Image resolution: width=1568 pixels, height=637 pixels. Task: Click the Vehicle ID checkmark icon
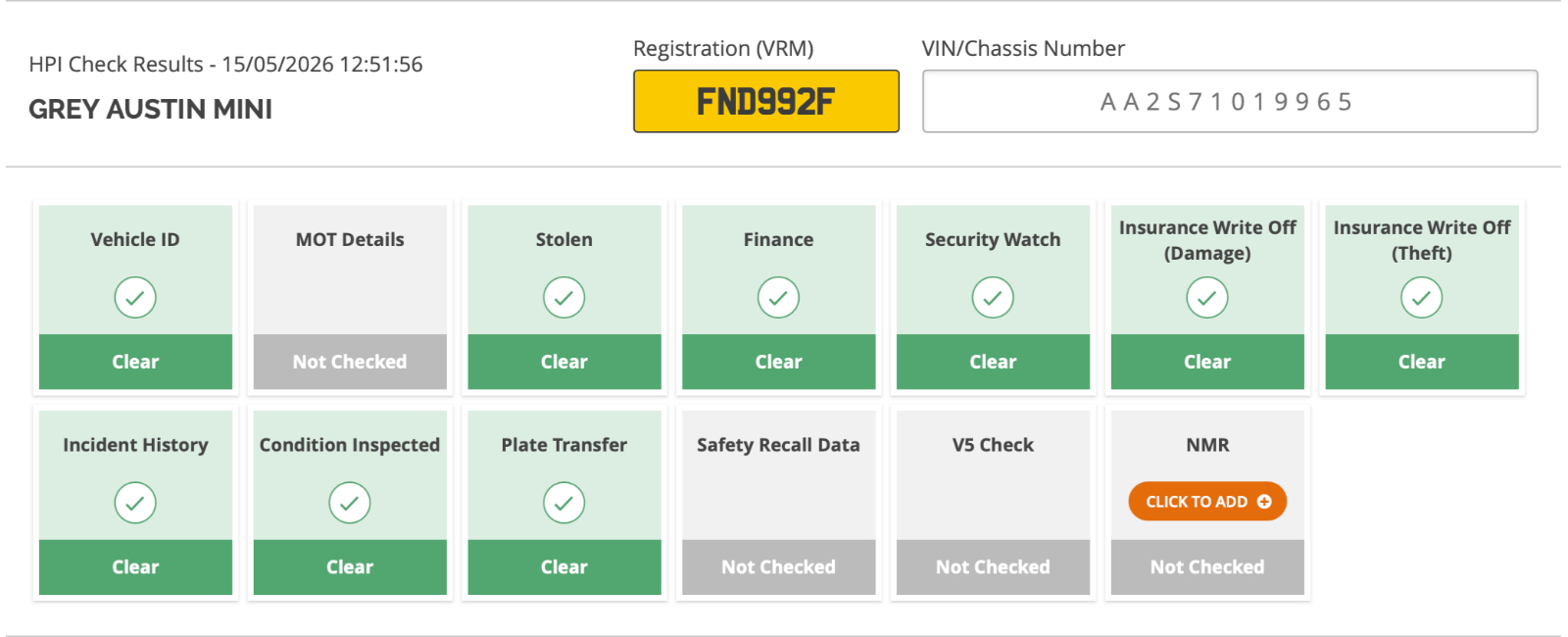(x=135, y=297)
